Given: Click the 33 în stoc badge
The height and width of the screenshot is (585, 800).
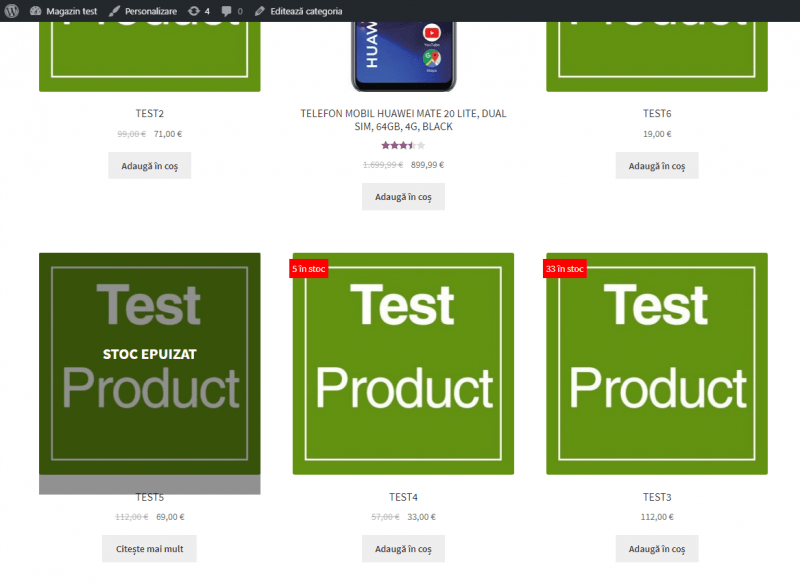Looking at the screenshot, I should tap(565, 269).
